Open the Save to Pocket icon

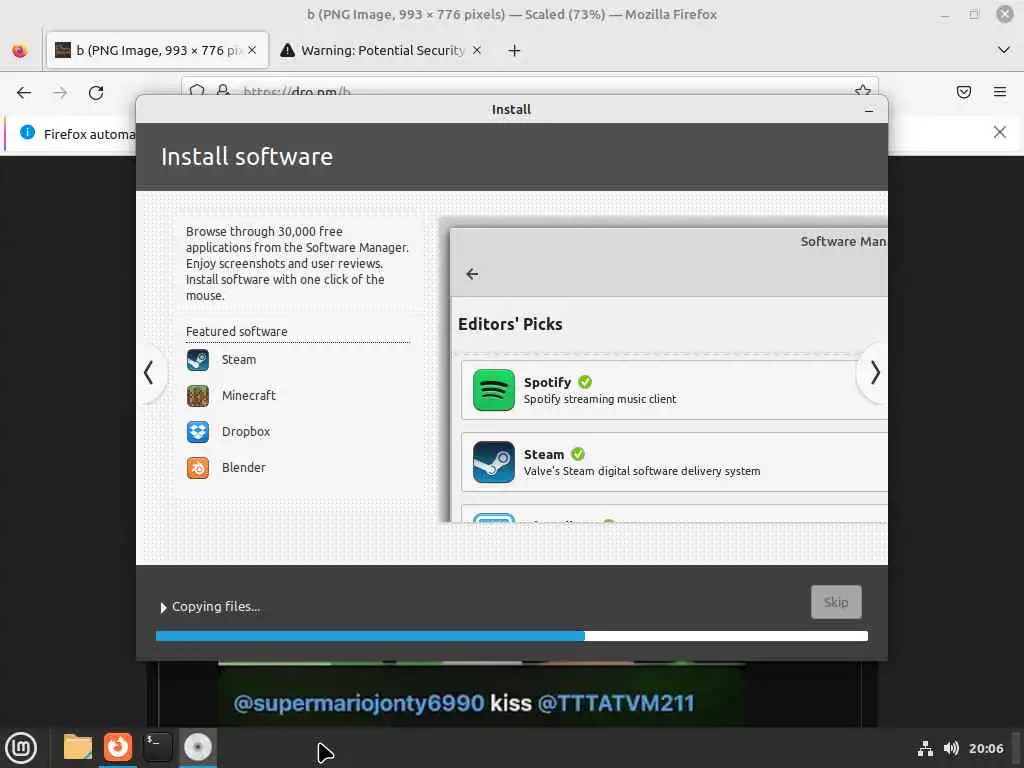[964, 92]
